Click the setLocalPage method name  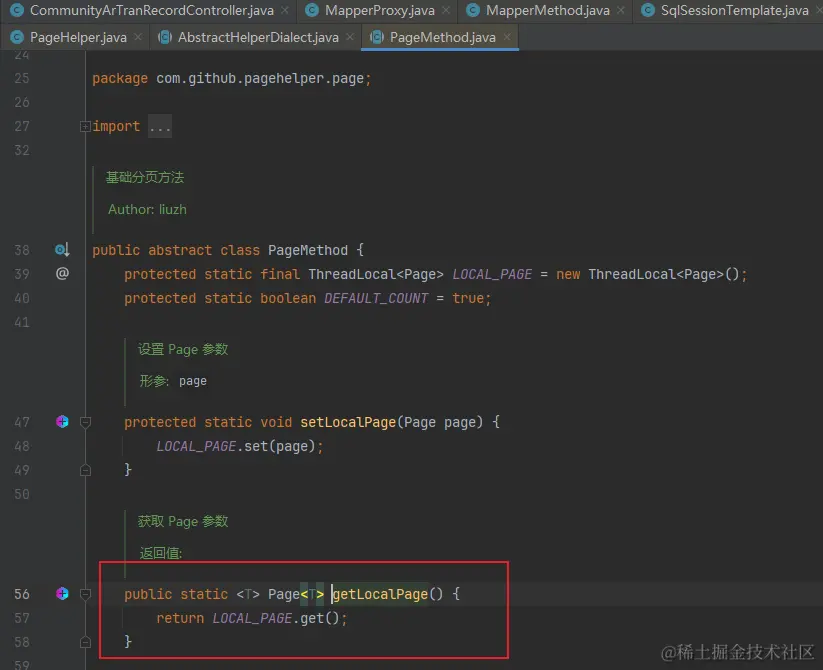[348, 422]
